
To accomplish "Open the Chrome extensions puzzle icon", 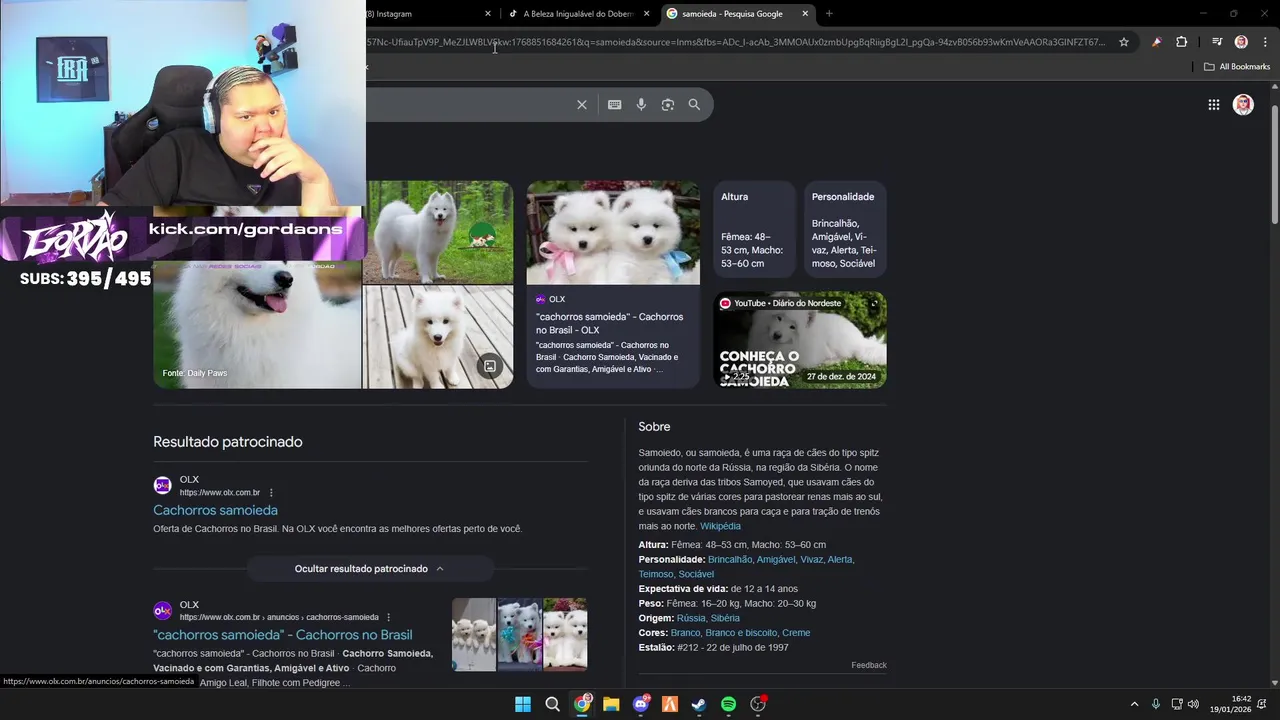I will click(1182, 42).
